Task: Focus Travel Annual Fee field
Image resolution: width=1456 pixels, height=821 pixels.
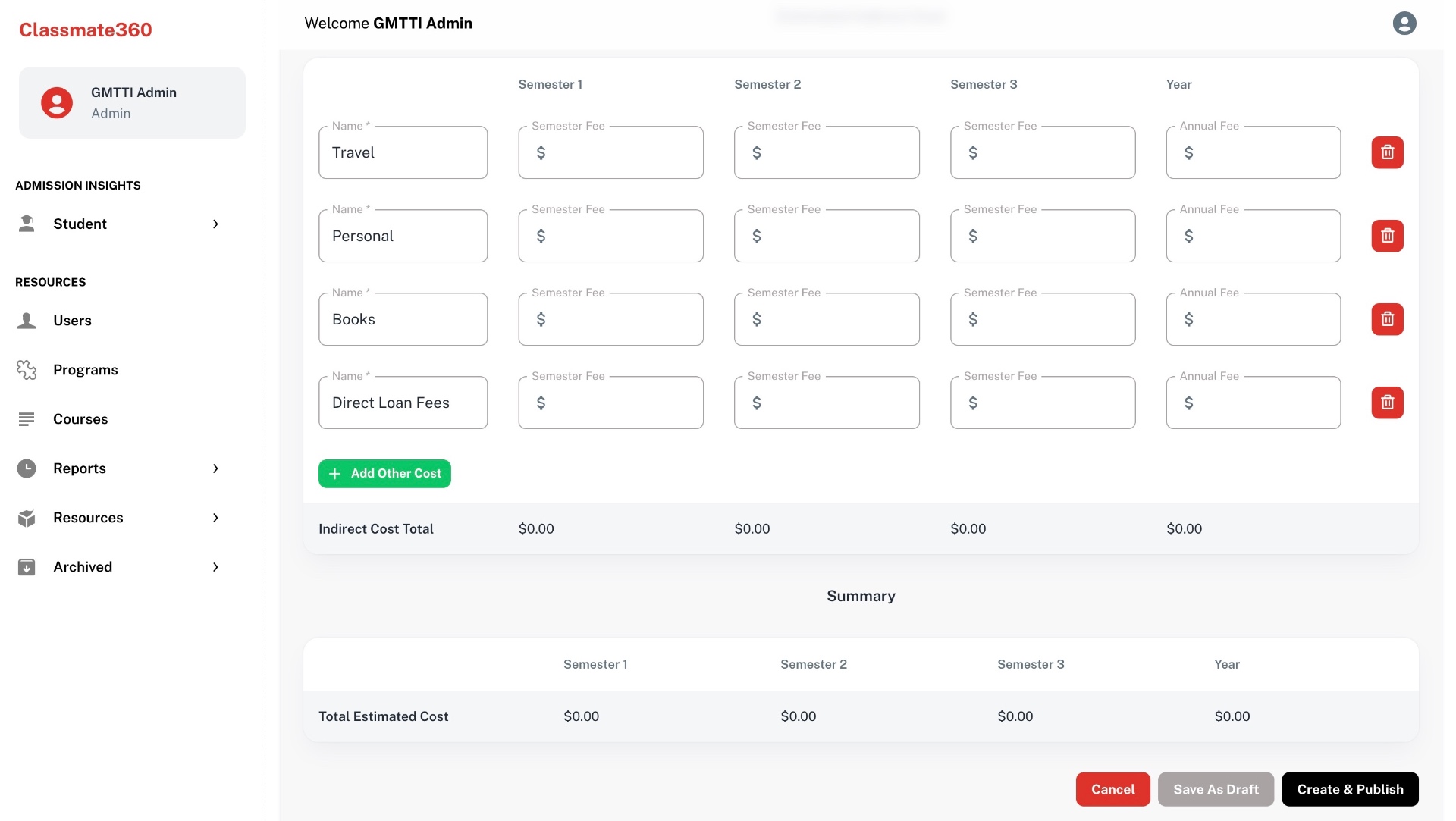Action: pyautogui.click(x=1254, y=152)
